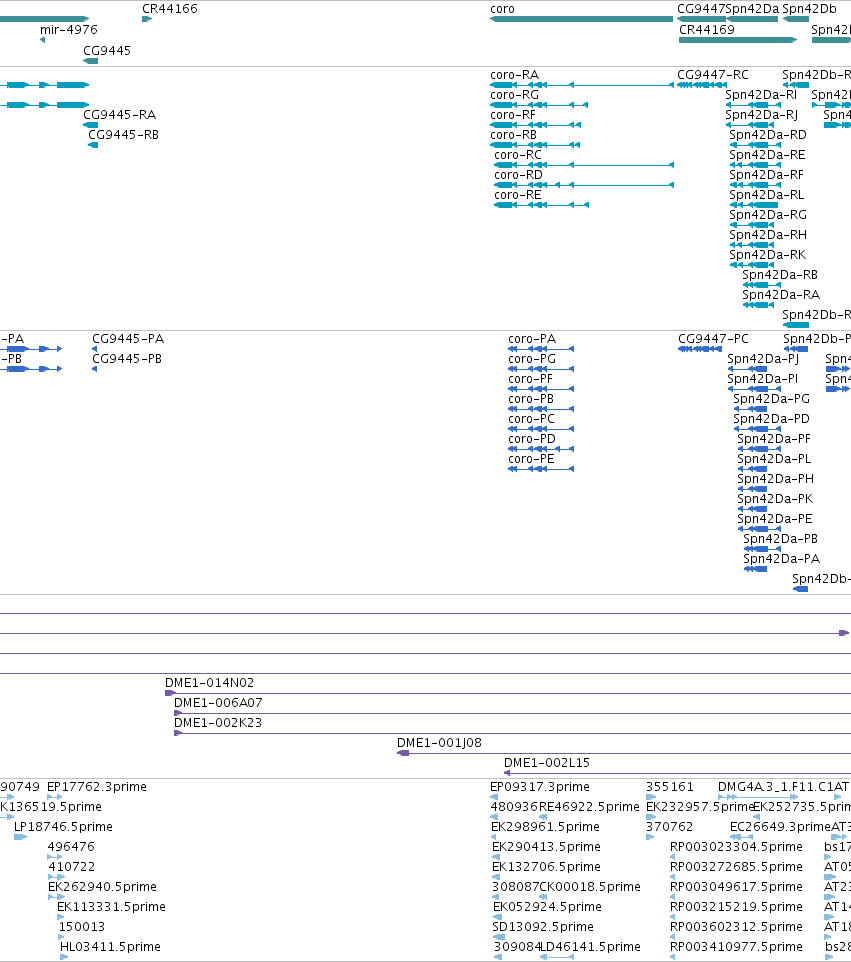Viewport: 851px width, 962px height.
Task: Click the CG9447-RC transcript label
Action: point(713,75)
